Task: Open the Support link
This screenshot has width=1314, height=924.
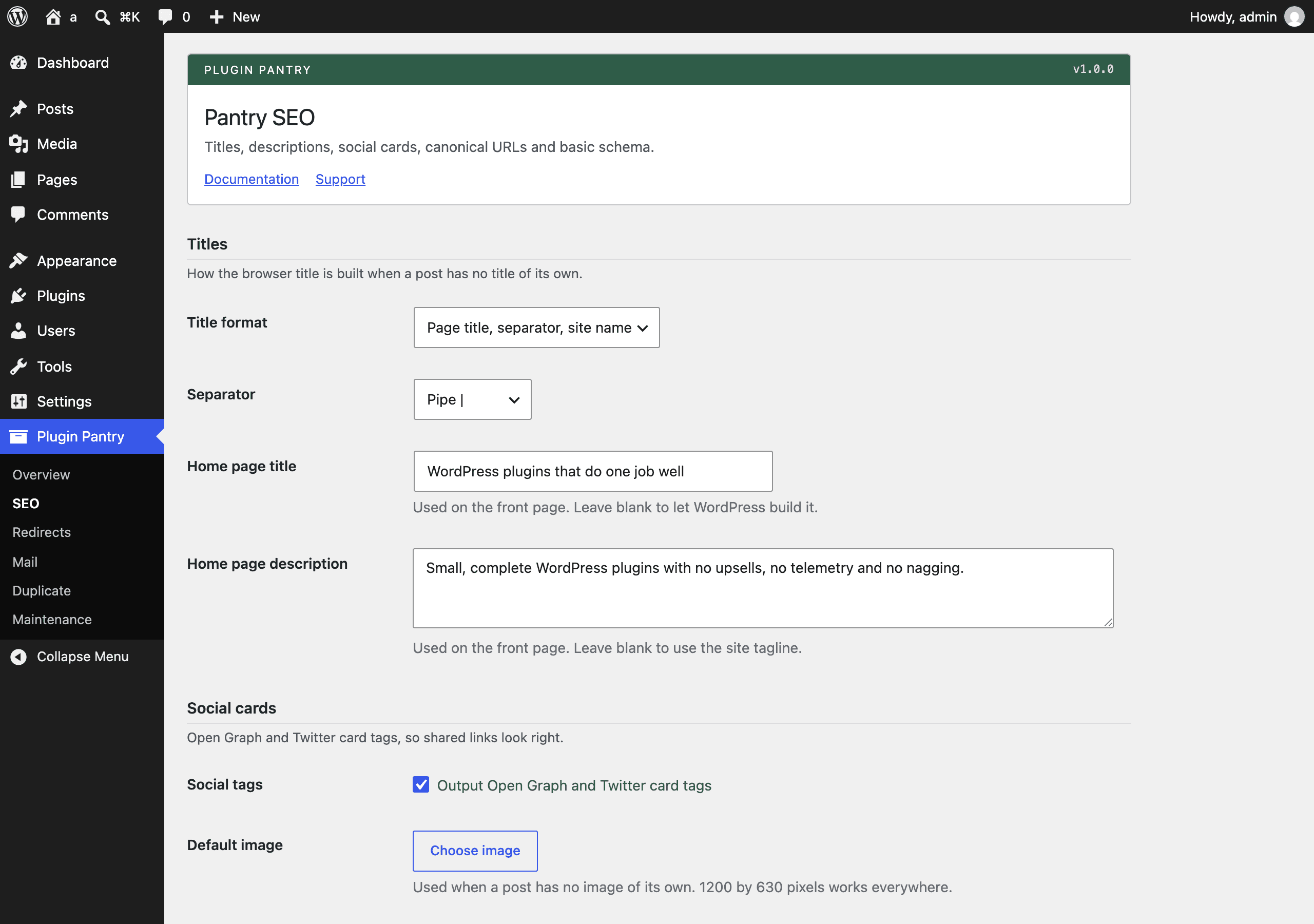Action: click(340, 179)
